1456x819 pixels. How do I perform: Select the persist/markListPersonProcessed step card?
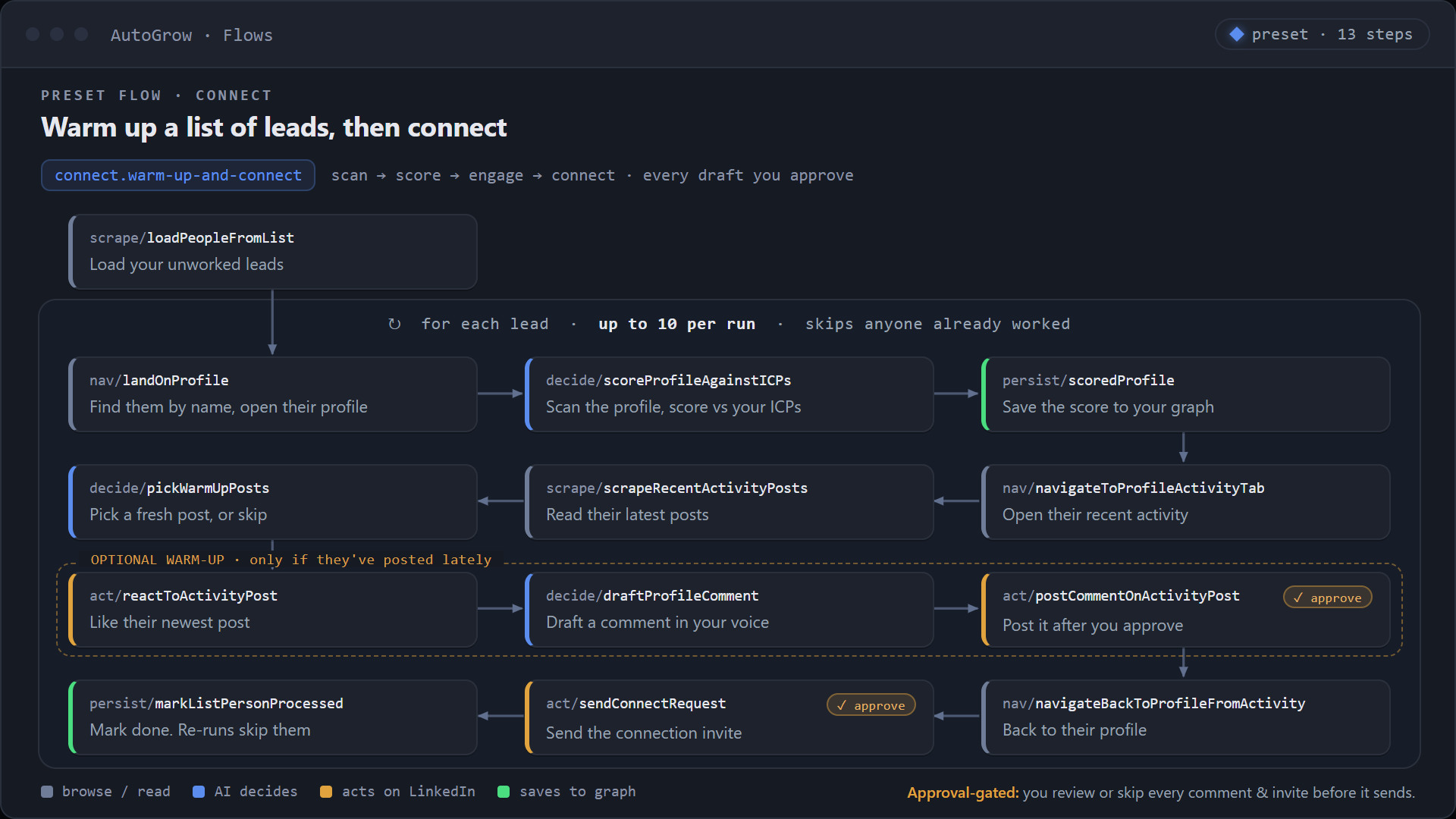tap(273, 717)
